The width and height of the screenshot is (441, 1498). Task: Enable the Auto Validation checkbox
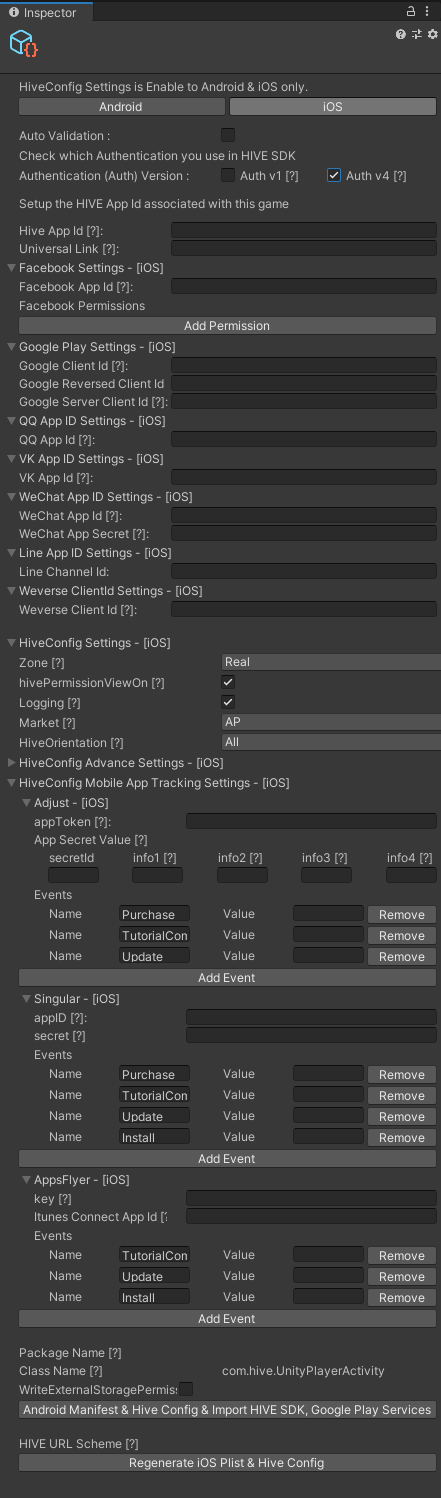(228, 135)
